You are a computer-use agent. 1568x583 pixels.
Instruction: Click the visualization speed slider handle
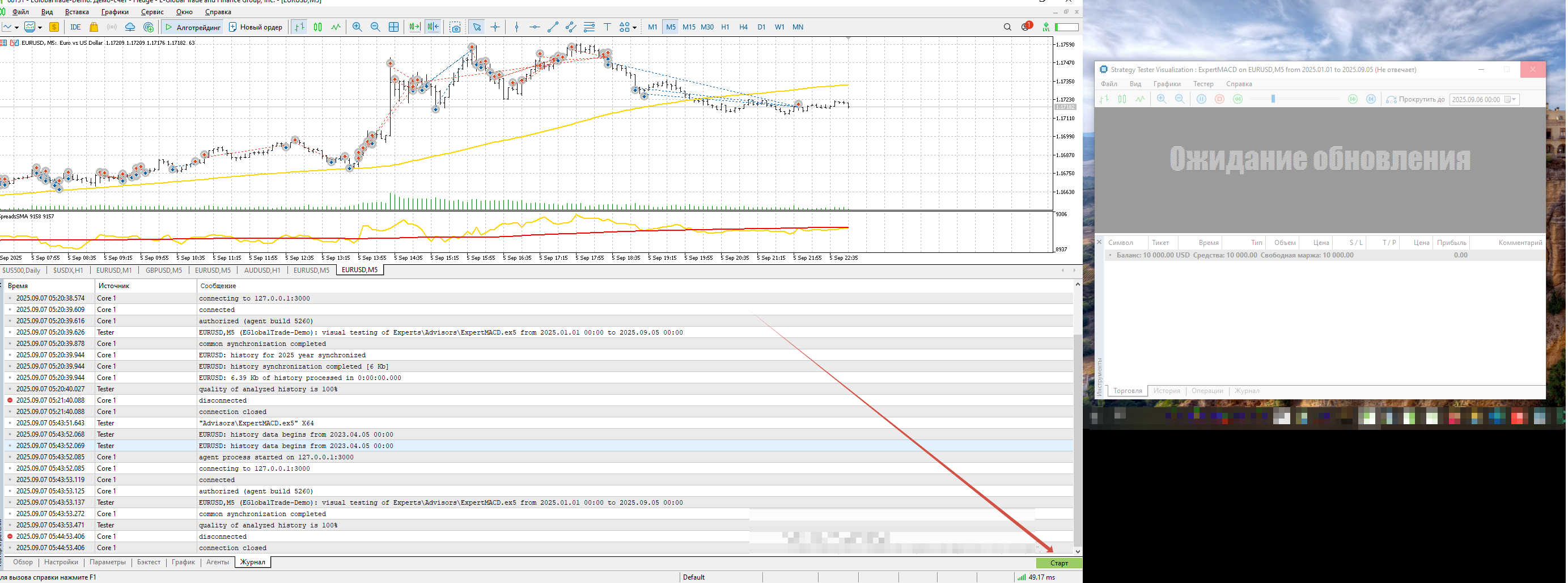pyautogui.click(x=1273, y=99)
